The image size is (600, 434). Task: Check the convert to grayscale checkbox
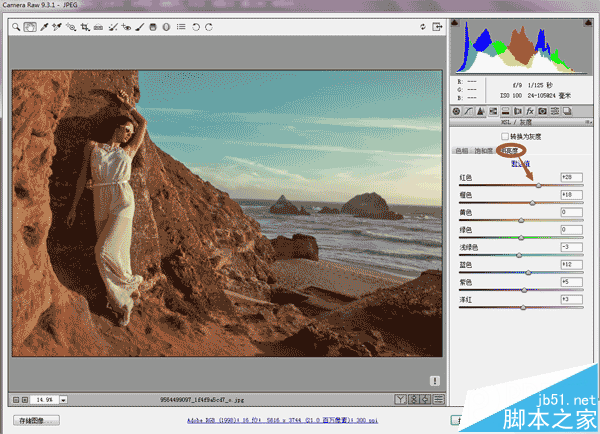click(x=505, y=136)
